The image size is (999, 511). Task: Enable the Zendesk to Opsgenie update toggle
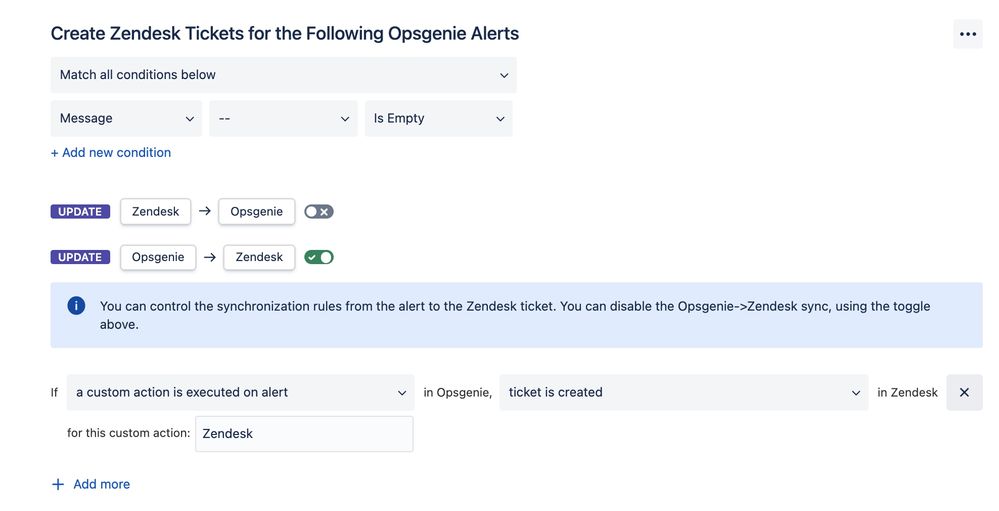coord(319,212)
